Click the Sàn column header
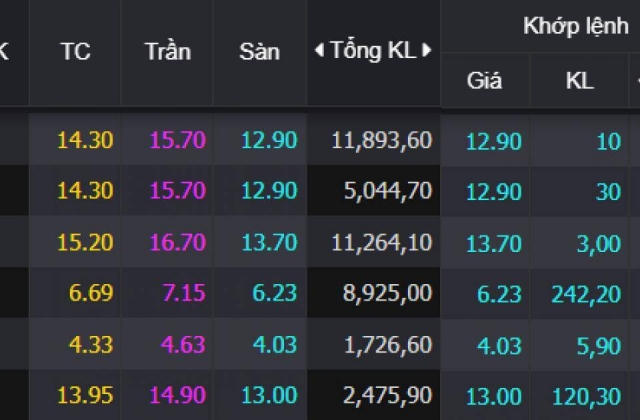The height and width of the screenshot is (420, 640). click(x=260, y=52)
